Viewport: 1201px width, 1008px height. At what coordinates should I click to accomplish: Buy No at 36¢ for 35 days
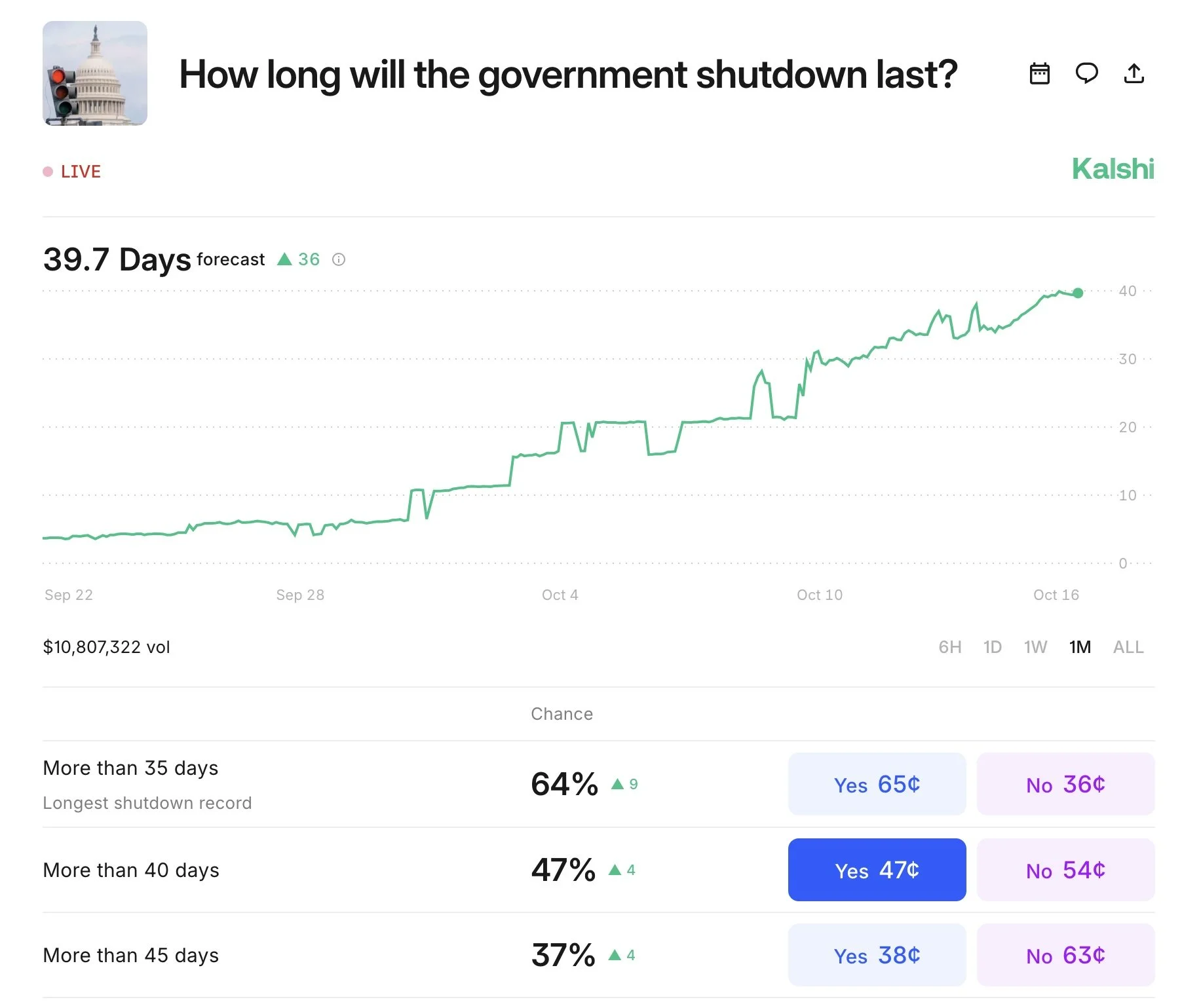[1065, 784]
